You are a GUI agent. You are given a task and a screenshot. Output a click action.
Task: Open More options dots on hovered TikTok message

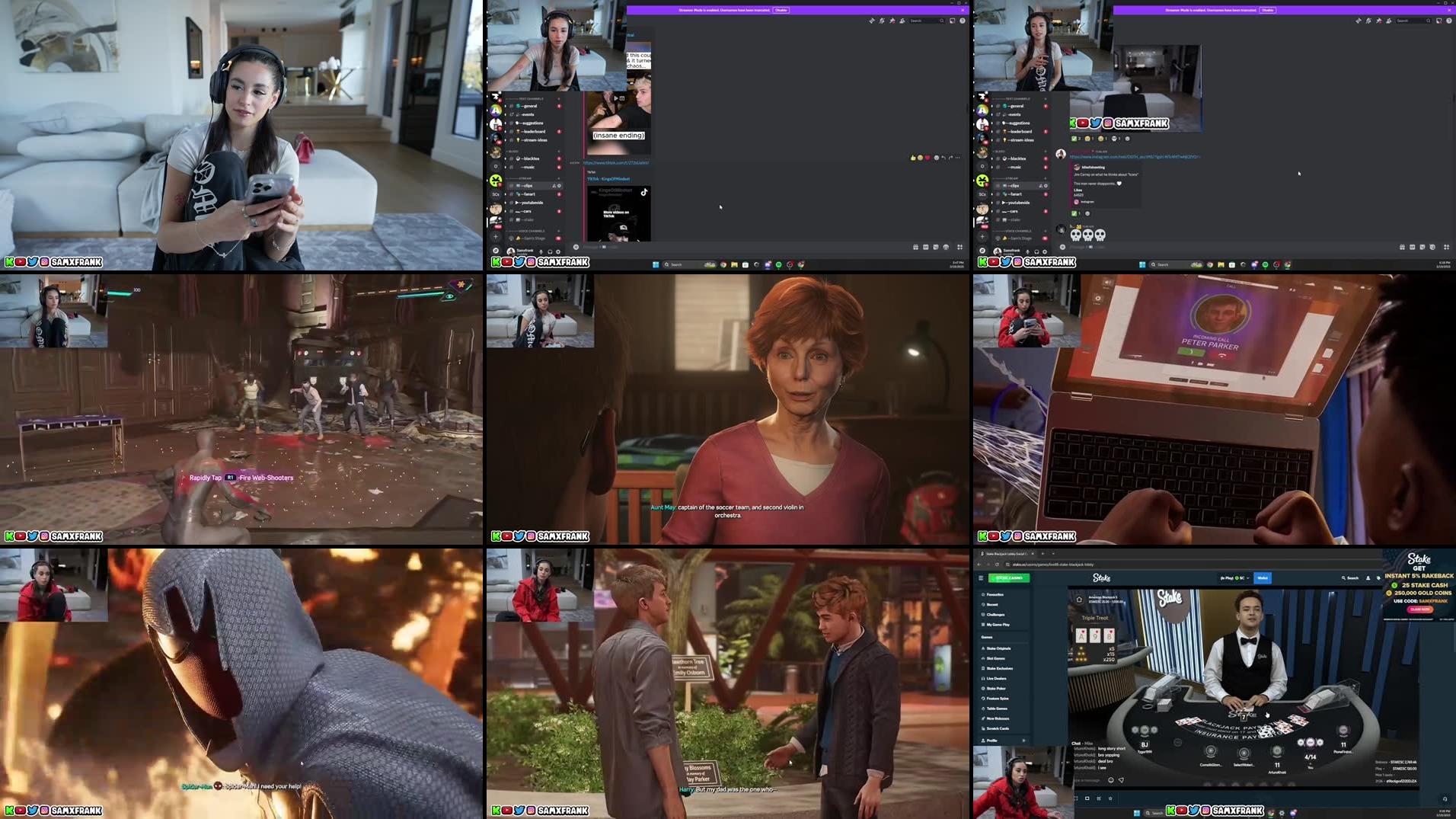(x=957, y=158)
